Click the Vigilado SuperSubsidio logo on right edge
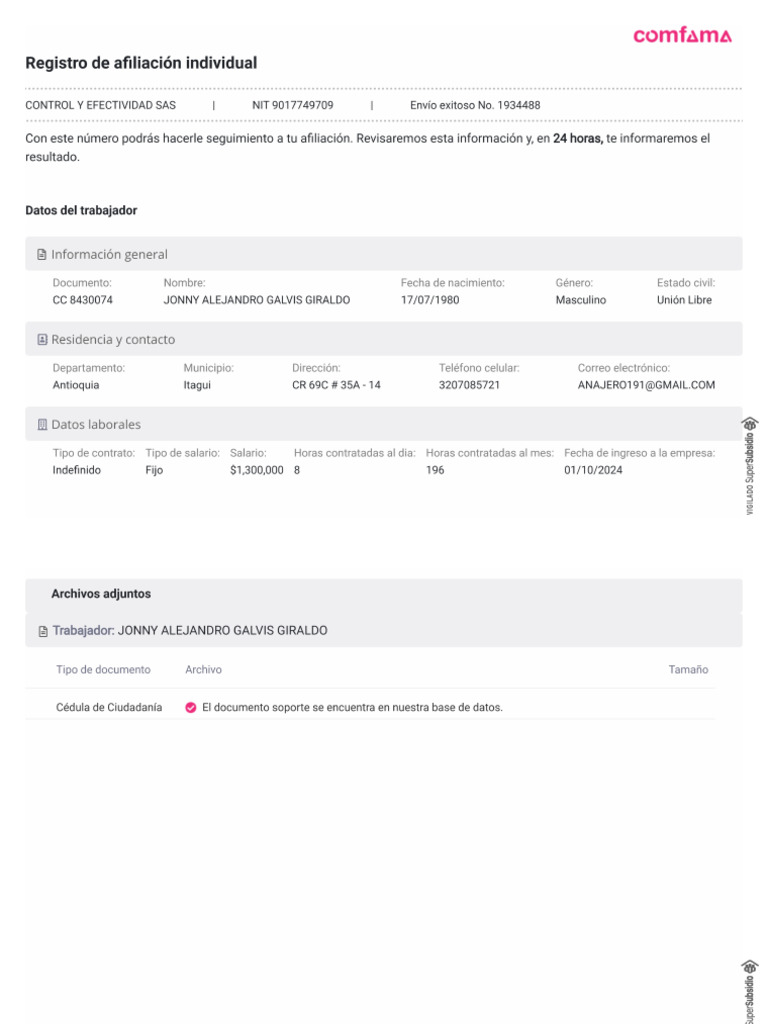Screen dimensions: 768x1024 click(750, 464)
